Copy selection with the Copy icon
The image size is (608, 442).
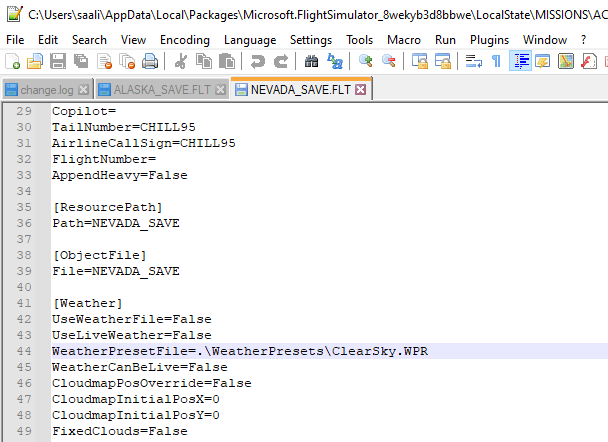(204, 61)
